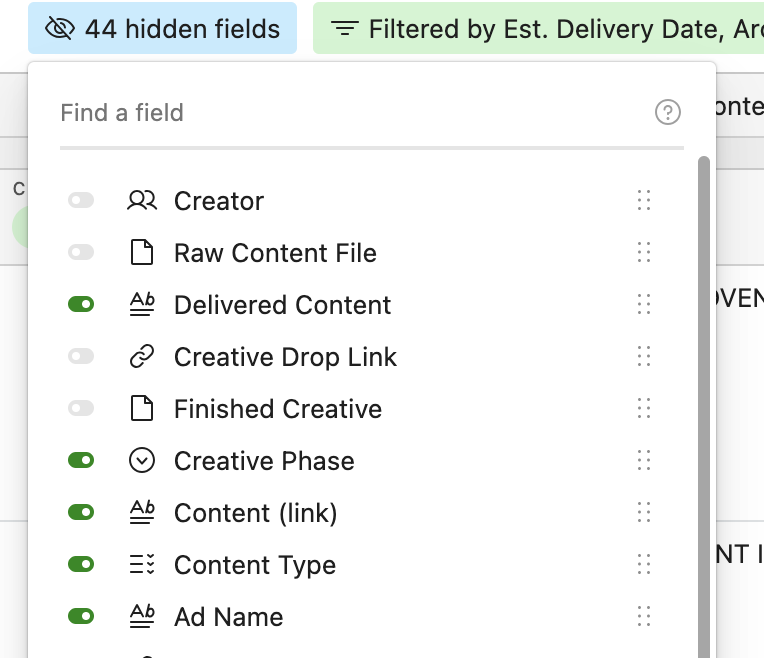
Task: Type in the Find a field box
Action: [x=350, y=113]
